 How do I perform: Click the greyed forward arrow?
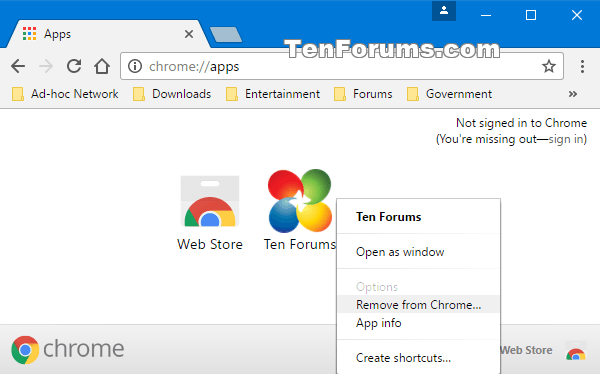click(46, 66)
